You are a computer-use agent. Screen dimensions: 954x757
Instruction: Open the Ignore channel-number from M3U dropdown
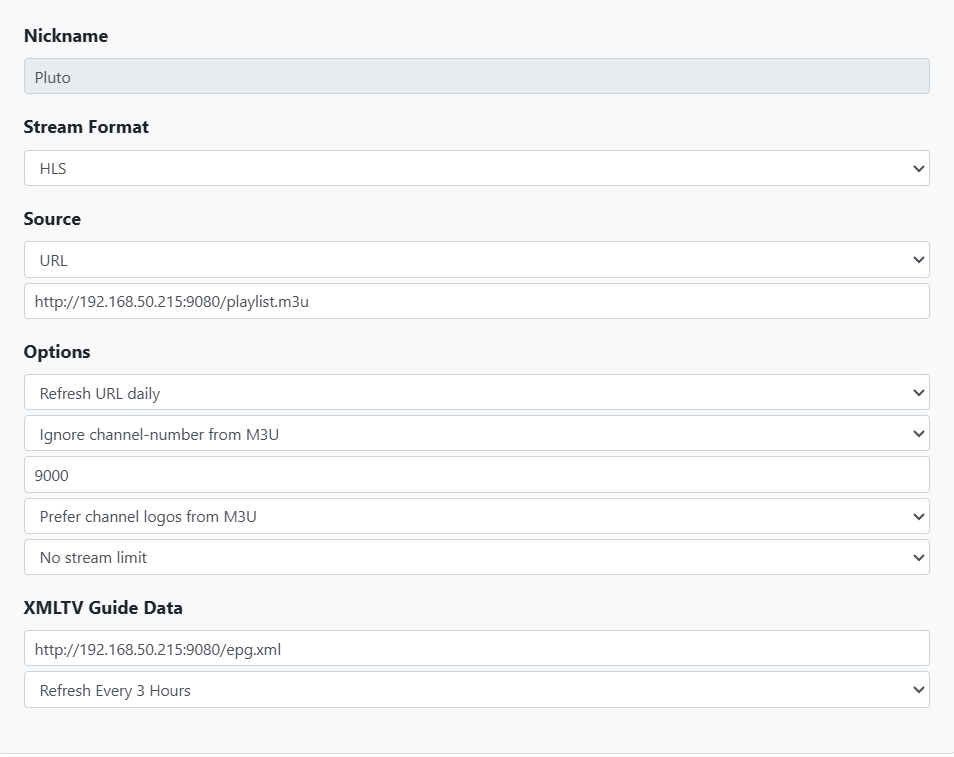476,434
